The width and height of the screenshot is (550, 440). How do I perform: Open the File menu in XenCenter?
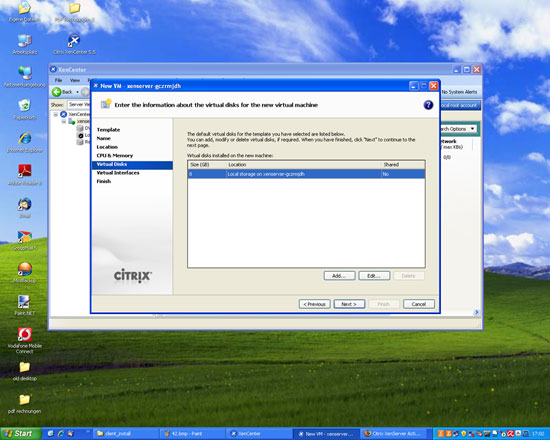point(58,80)
